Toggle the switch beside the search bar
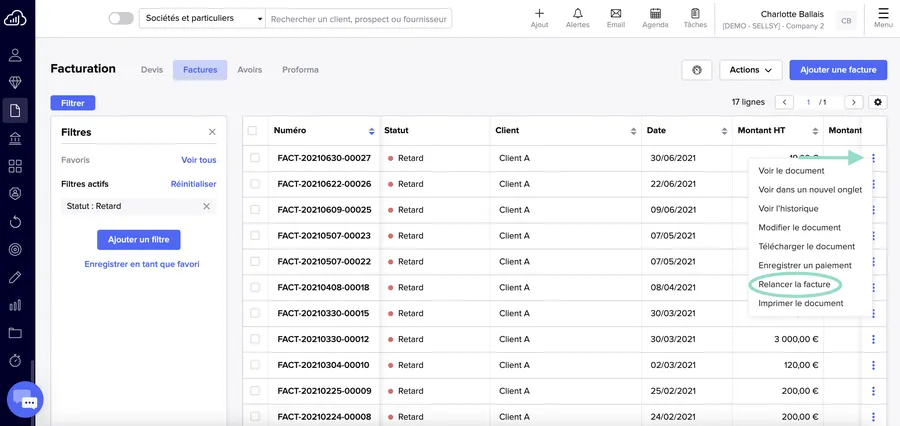The width and height of the screenshot is (900, 426). click(x=121, y=19)
